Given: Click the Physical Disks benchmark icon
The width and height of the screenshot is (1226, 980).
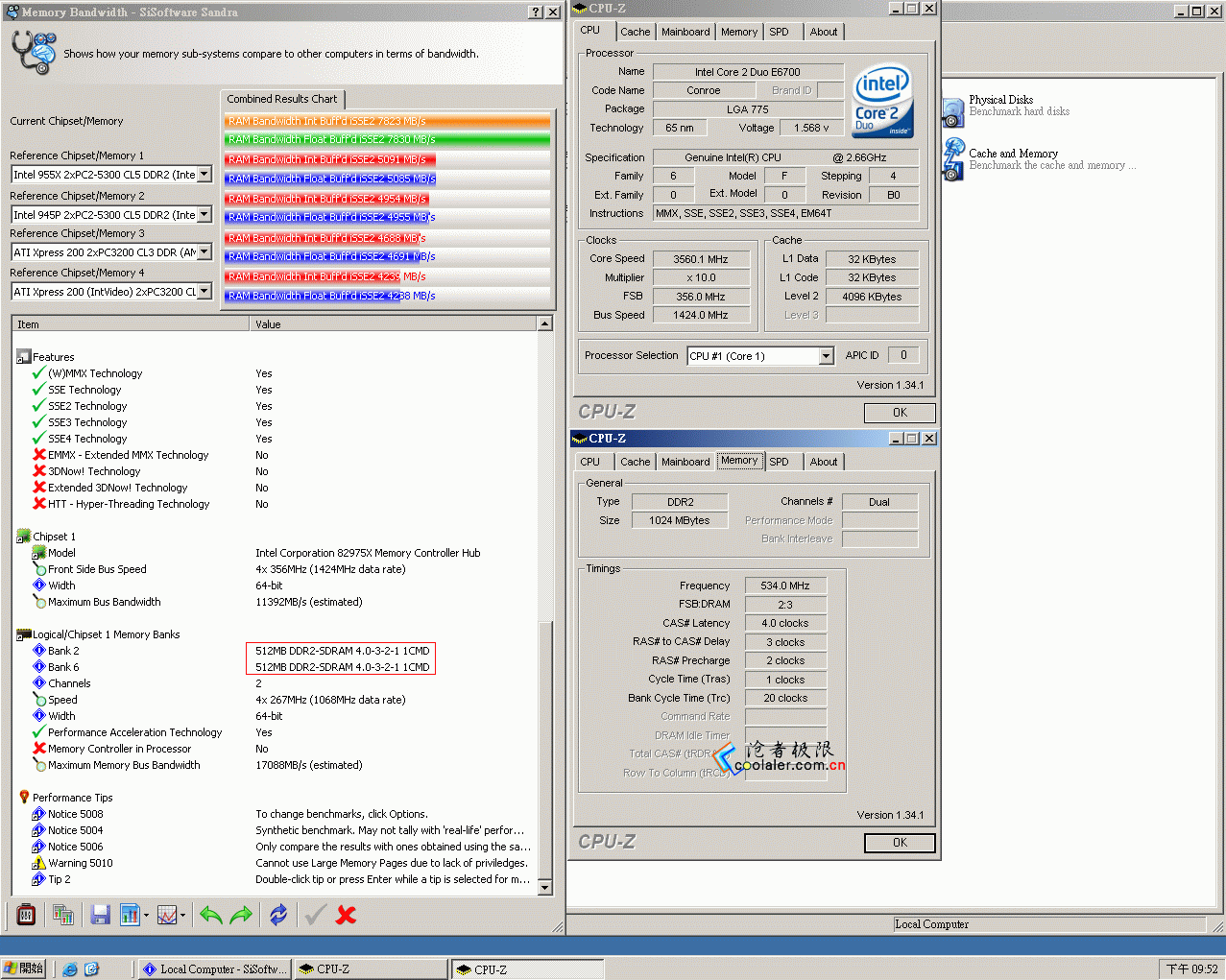Looking at the screenshot, I should pyautogui.click(x=953, y=112).
